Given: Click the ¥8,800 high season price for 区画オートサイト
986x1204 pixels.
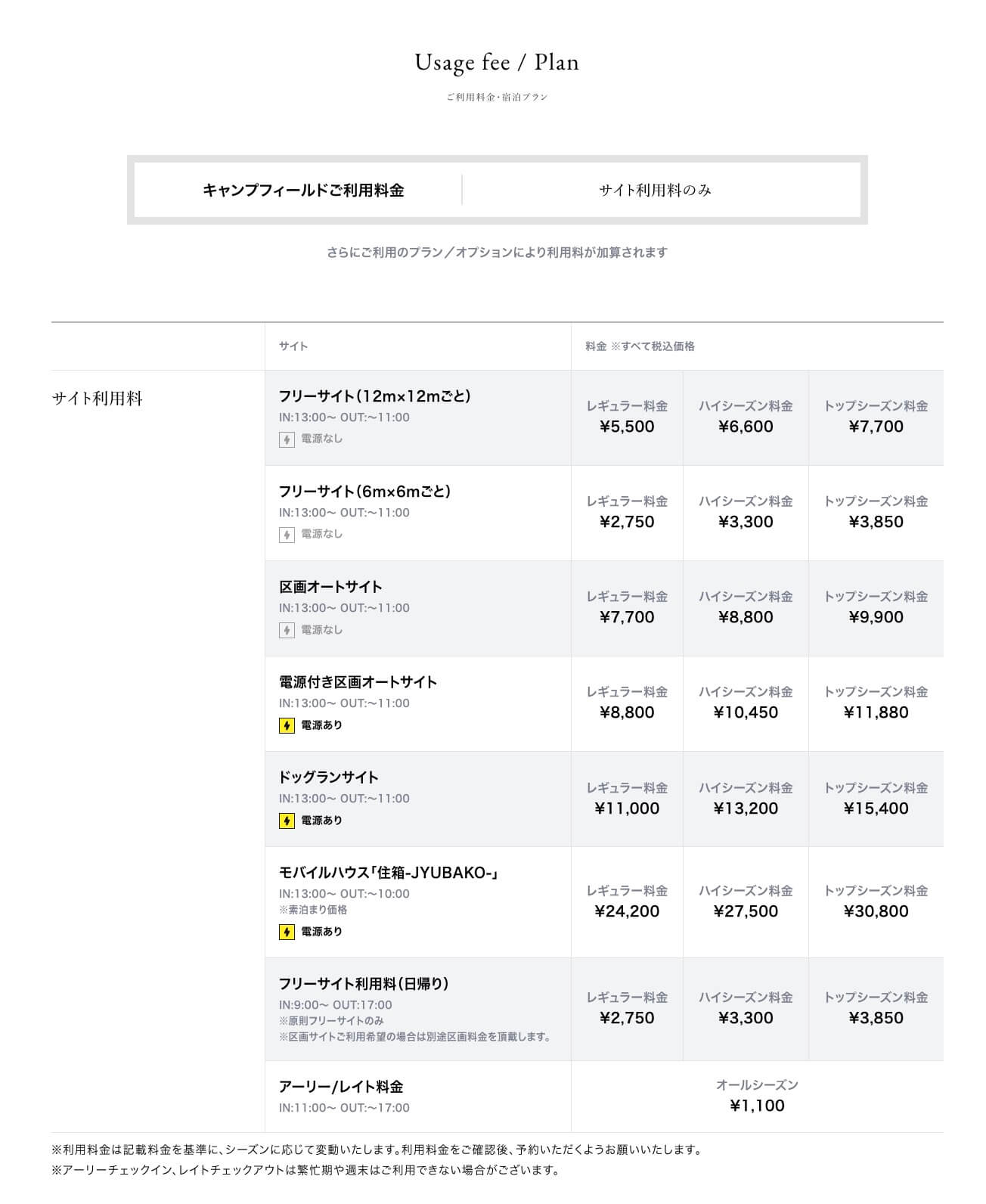Looking at the screenshot, I should pos(746,617).
